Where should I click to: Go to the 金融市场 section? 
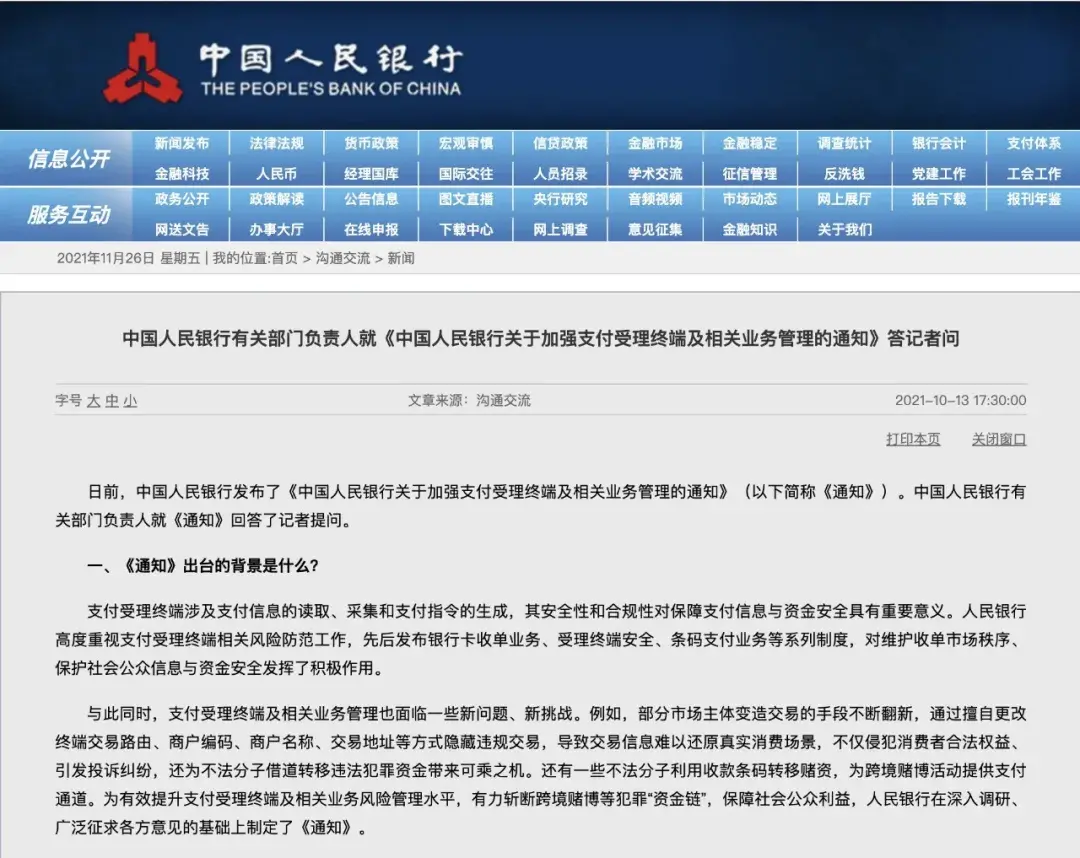(655, 143)
